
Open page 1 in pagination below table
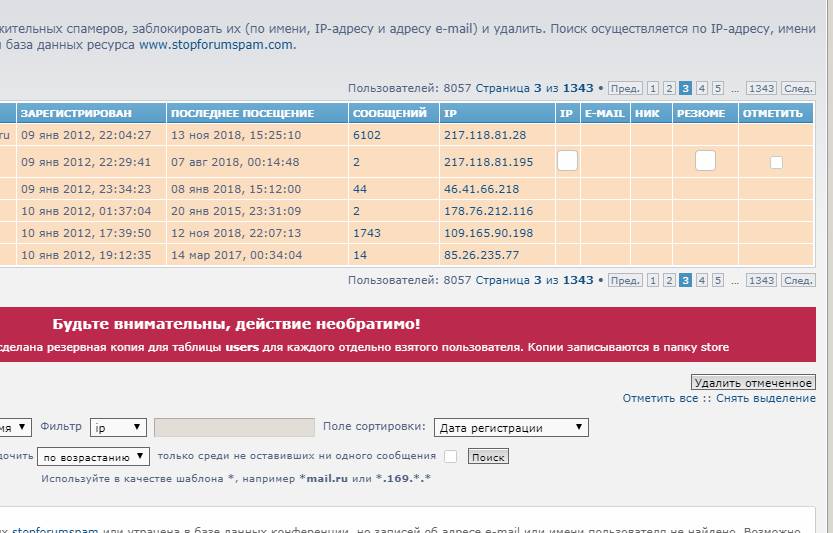(653, 280)
